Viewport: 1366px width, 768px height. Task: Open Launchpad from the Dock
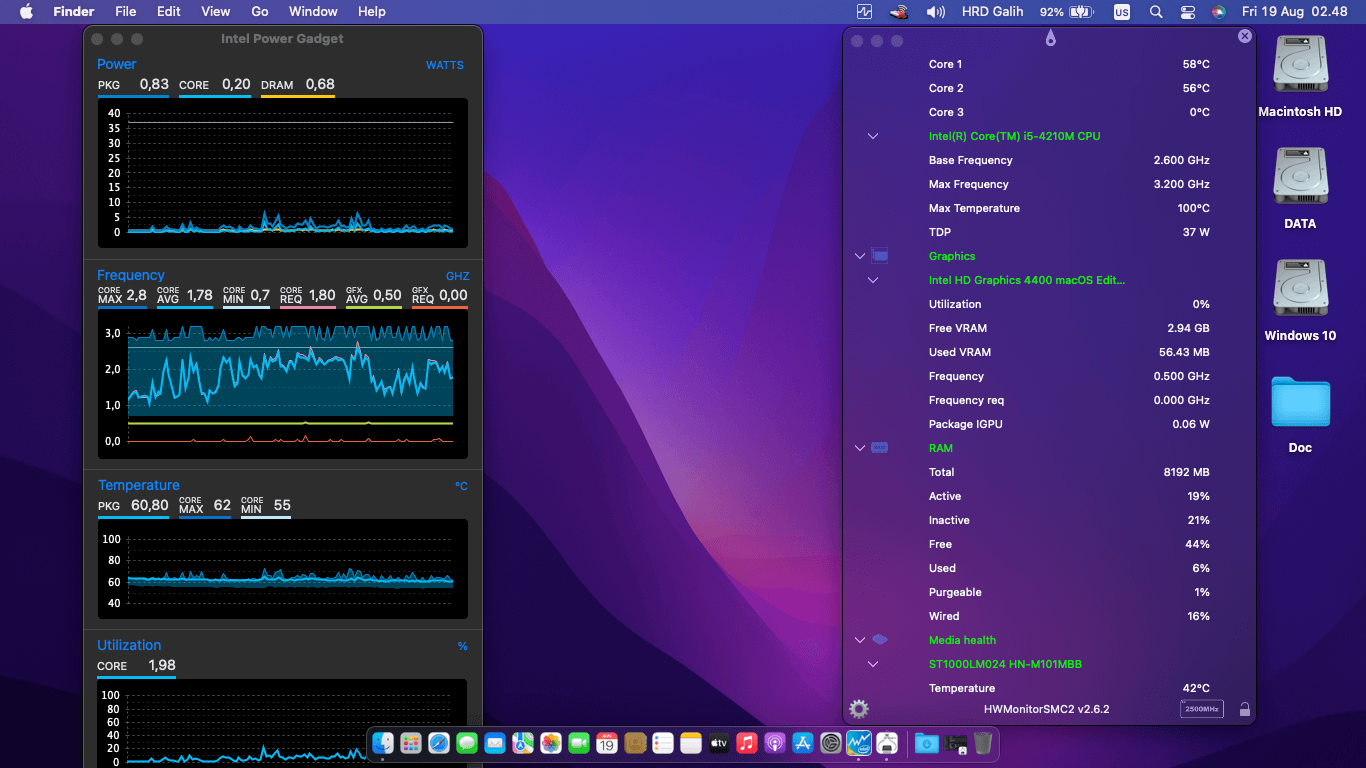pos(411,743)
